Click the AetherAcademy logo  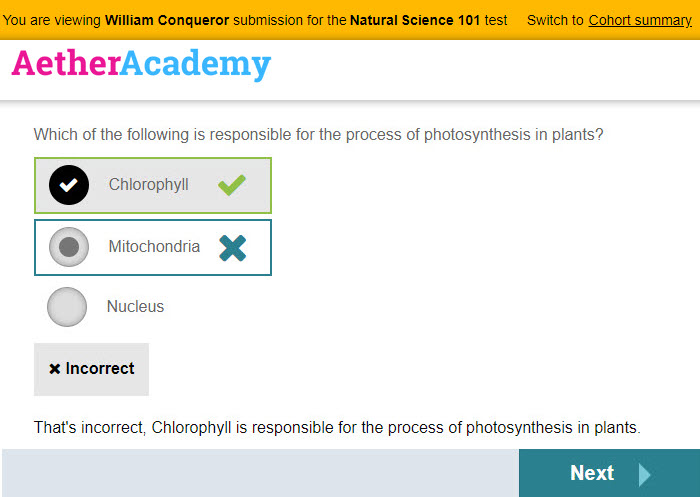tap(141, 64)
